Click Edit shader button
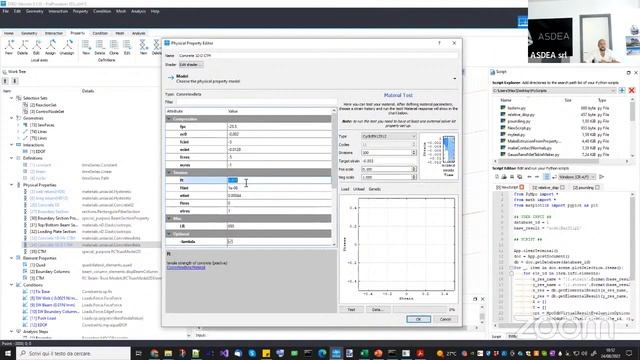The height and width of the screenshot is (360, 640). [x=191, y=64]
